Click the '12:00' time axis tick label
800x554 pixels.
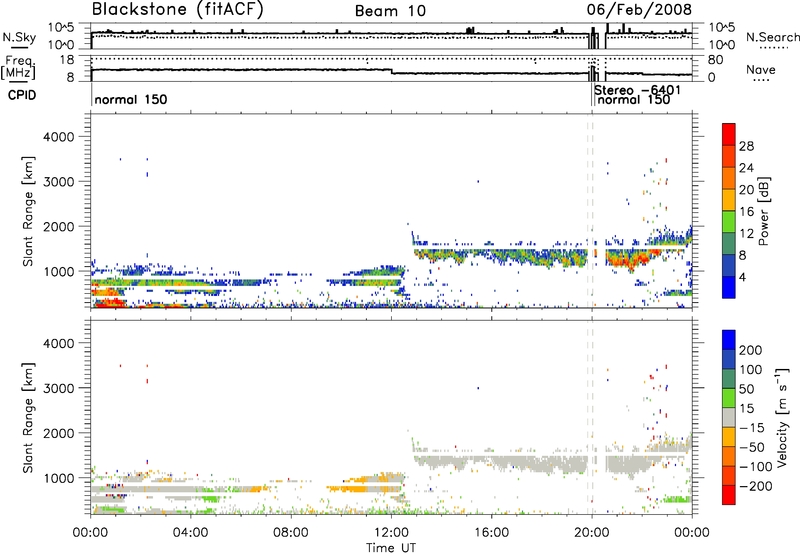391,533
